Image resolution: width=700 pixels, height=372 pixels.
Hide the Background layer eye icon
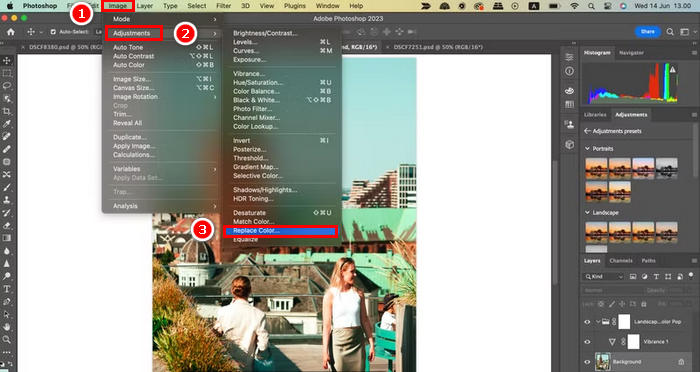click(x=588, y=362)
